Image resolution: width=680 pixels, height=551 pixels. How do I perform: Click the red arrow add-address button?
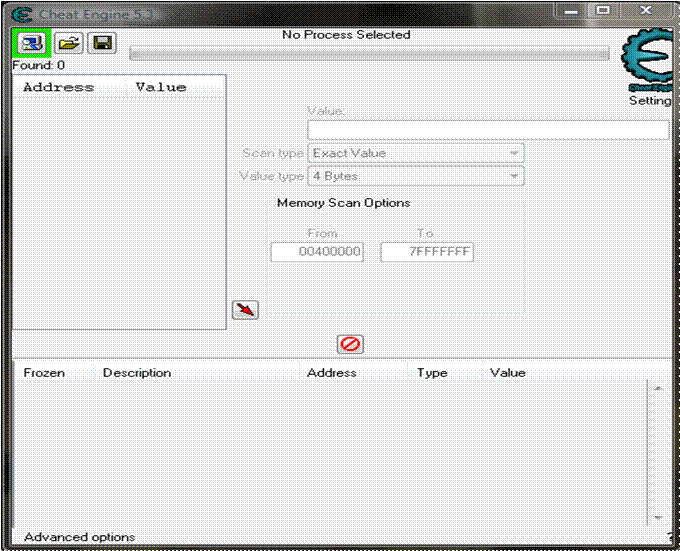[x=245, y=310]
